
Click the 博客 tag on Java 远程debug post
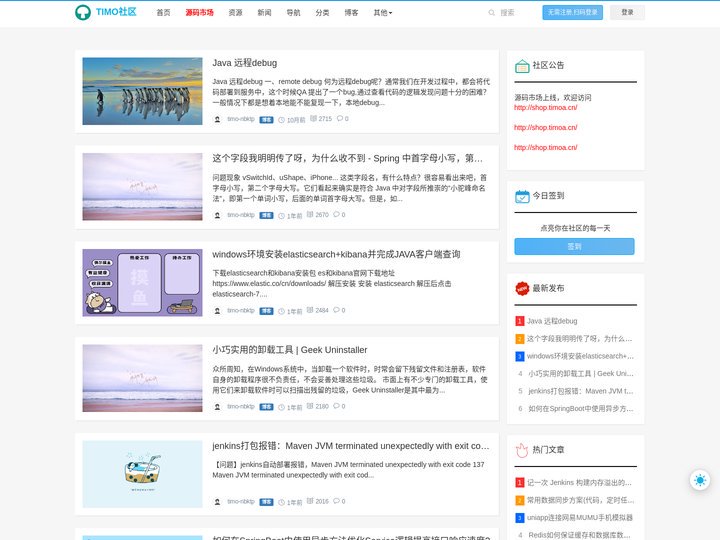266,120
